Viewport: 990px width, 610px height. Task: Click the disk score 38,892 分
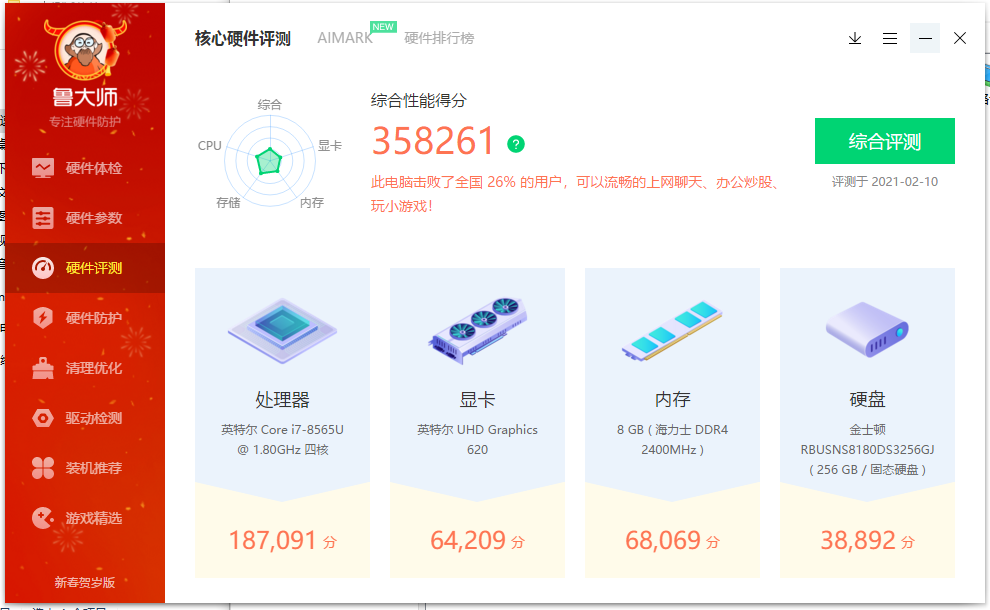tap(868, 541)
